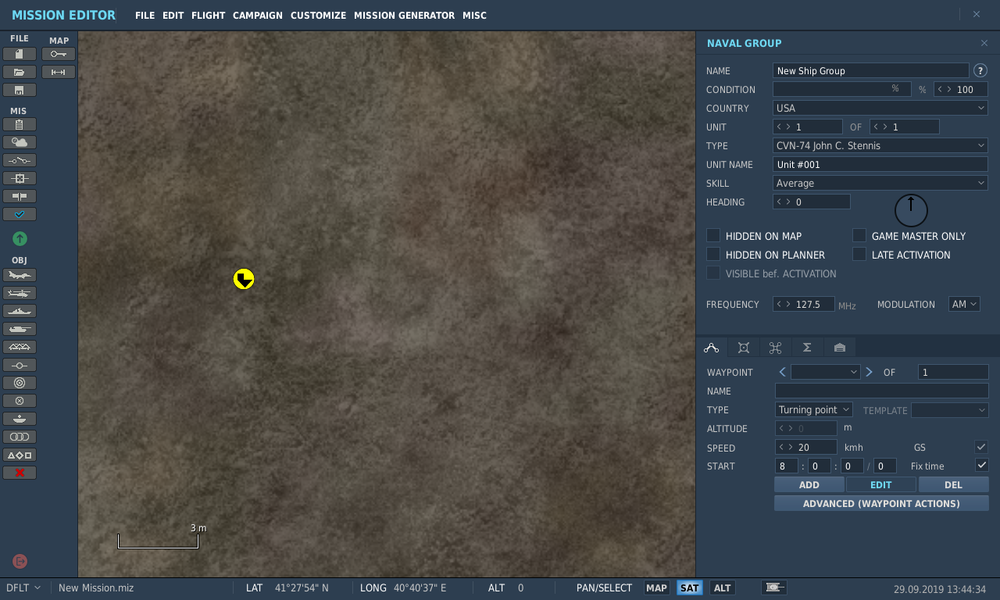
Task: Click the ADD waypoint button
Action: pos(809,485)
